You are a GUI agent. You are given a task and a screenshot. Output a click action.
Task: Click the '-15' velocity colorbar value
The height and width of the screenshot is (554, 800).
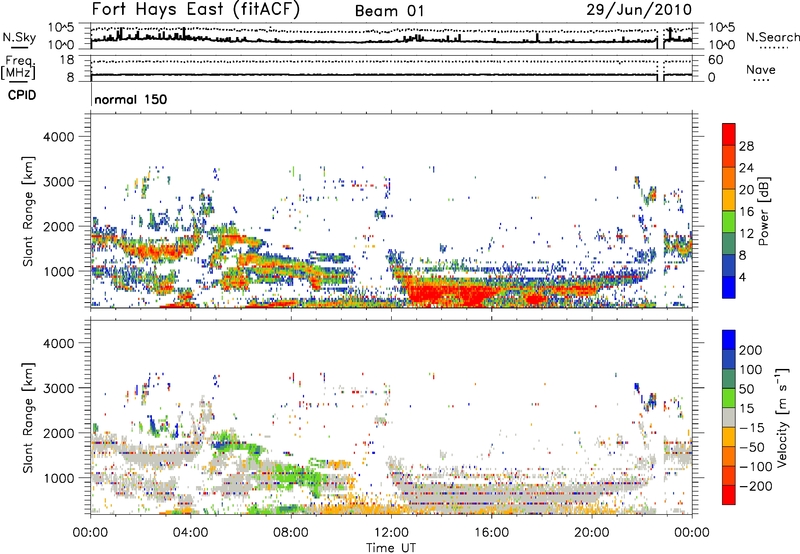[751, 428]
